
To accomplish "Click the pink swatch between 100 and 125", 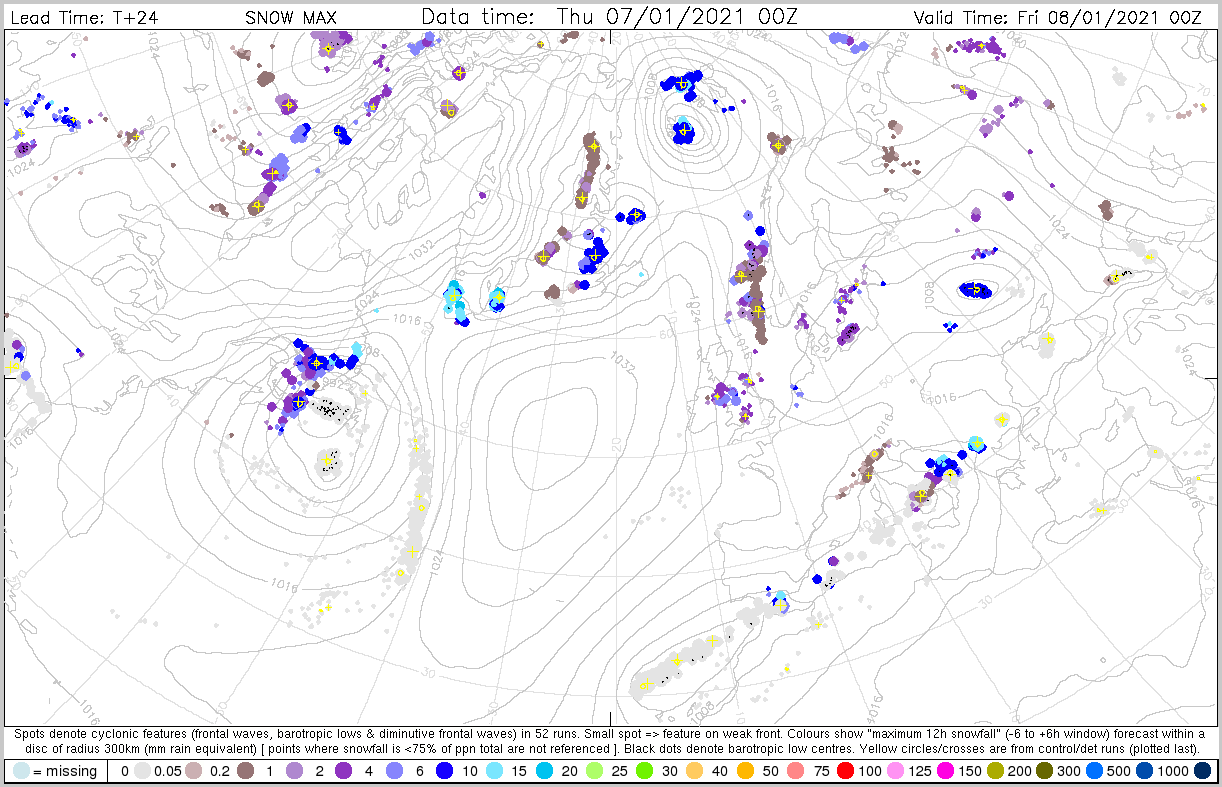I will tap(895, 770).
